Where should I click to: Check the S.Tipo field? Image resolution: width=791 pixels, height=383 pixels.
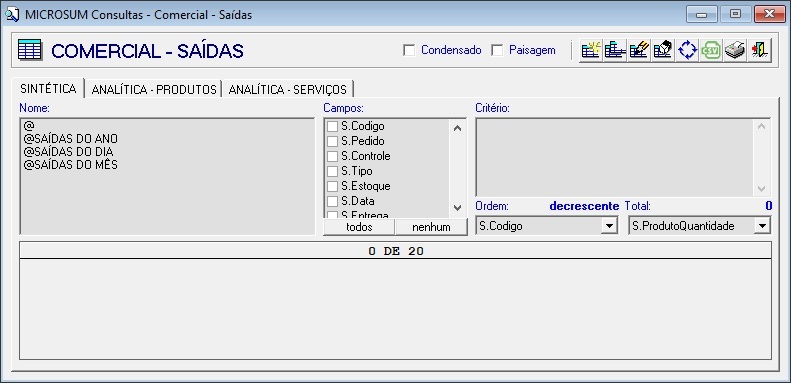click(332, 171)
